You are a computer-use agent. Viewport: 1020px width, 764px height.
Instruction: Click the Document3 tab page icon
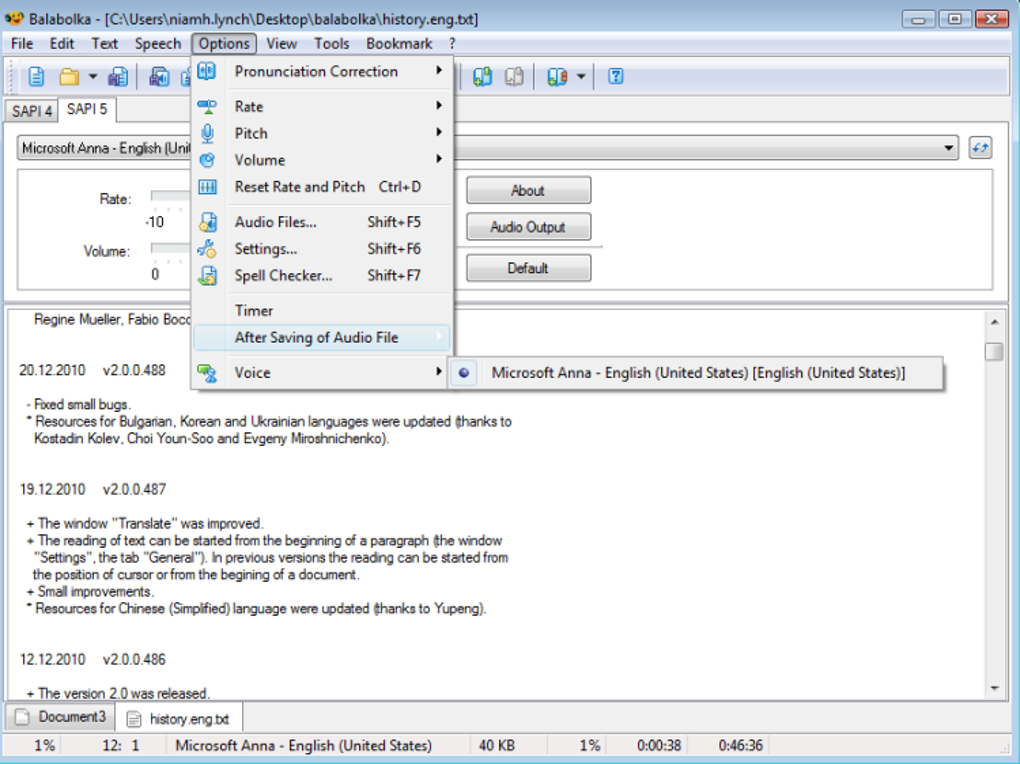(22, 717)
